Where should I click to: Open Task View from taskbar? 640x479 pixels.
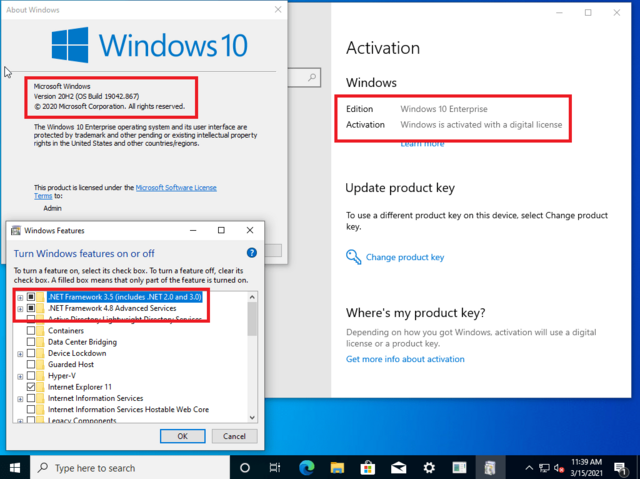click(x=275, y=468)
